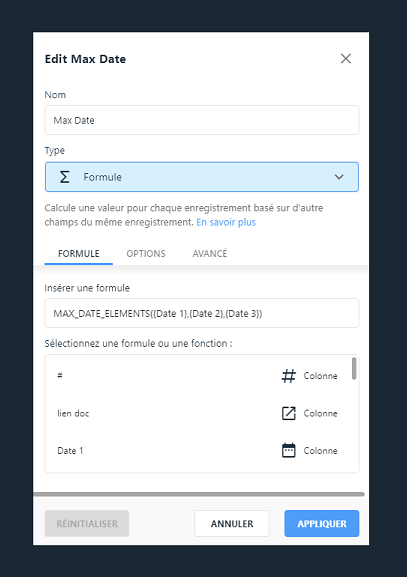Click the APPLIQUER button

coord(322,523)
